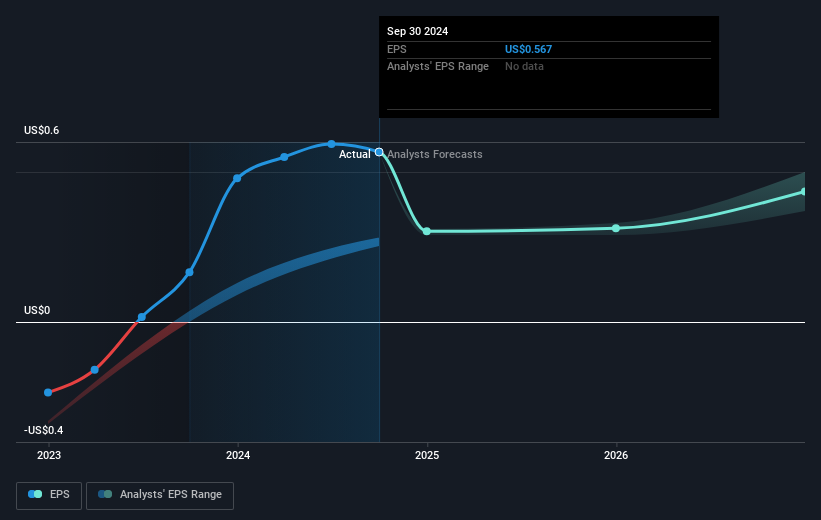Click the 'No data' tooltip value
Image resolution: width=821 pixels, height=520 pixels.
(x=524, y=67)
